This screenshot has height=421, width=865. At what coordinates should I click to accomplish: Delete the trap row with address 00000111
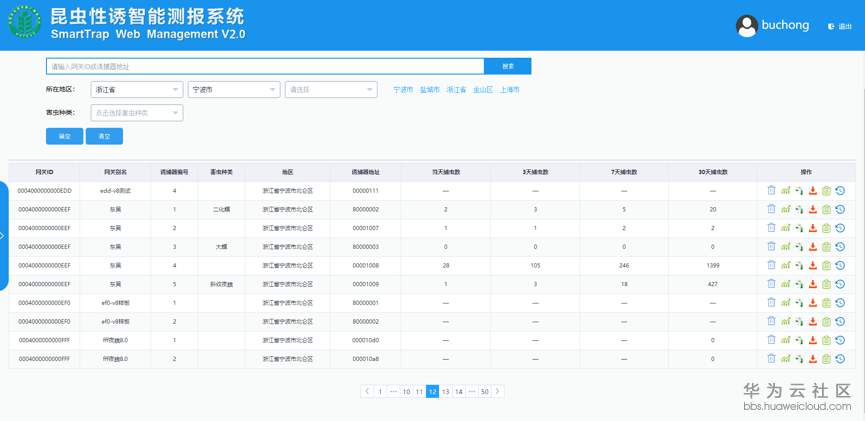coord(771,191)
